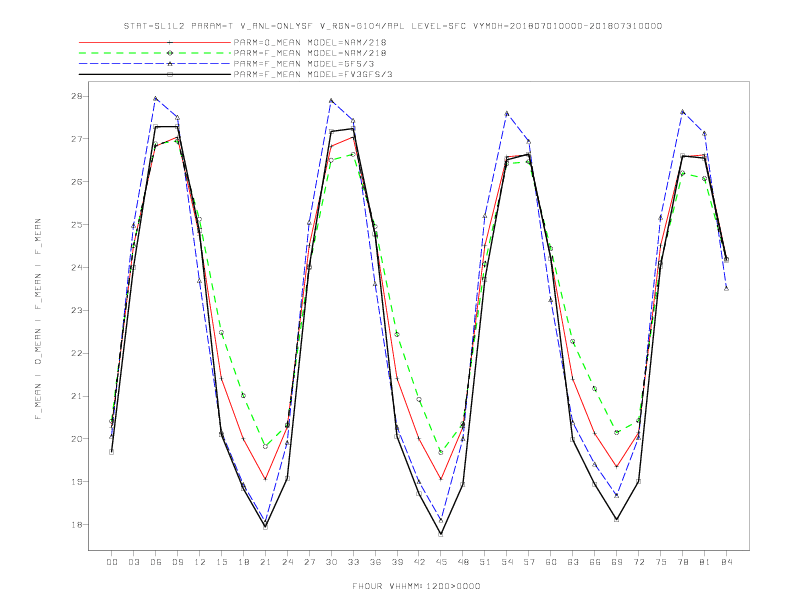
Task: Click x-axis tick label 78
Action: pos(683,562)
